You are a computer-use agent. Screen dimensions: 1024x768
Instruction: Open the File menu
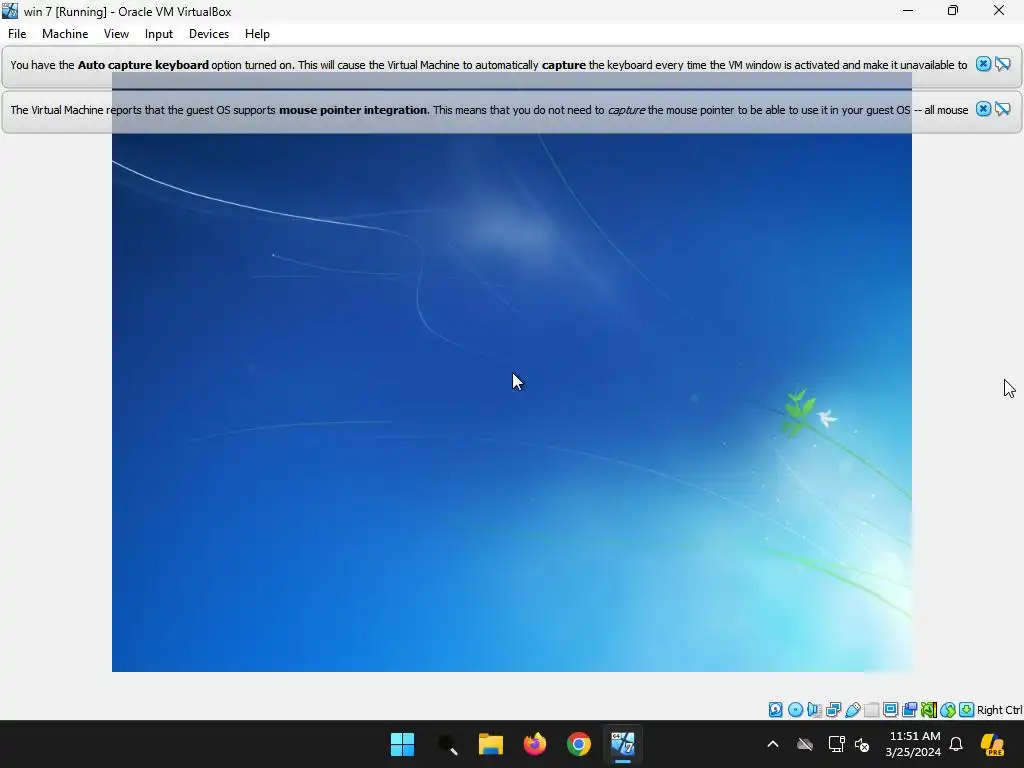pyautogui.click(x=17, y=34)
